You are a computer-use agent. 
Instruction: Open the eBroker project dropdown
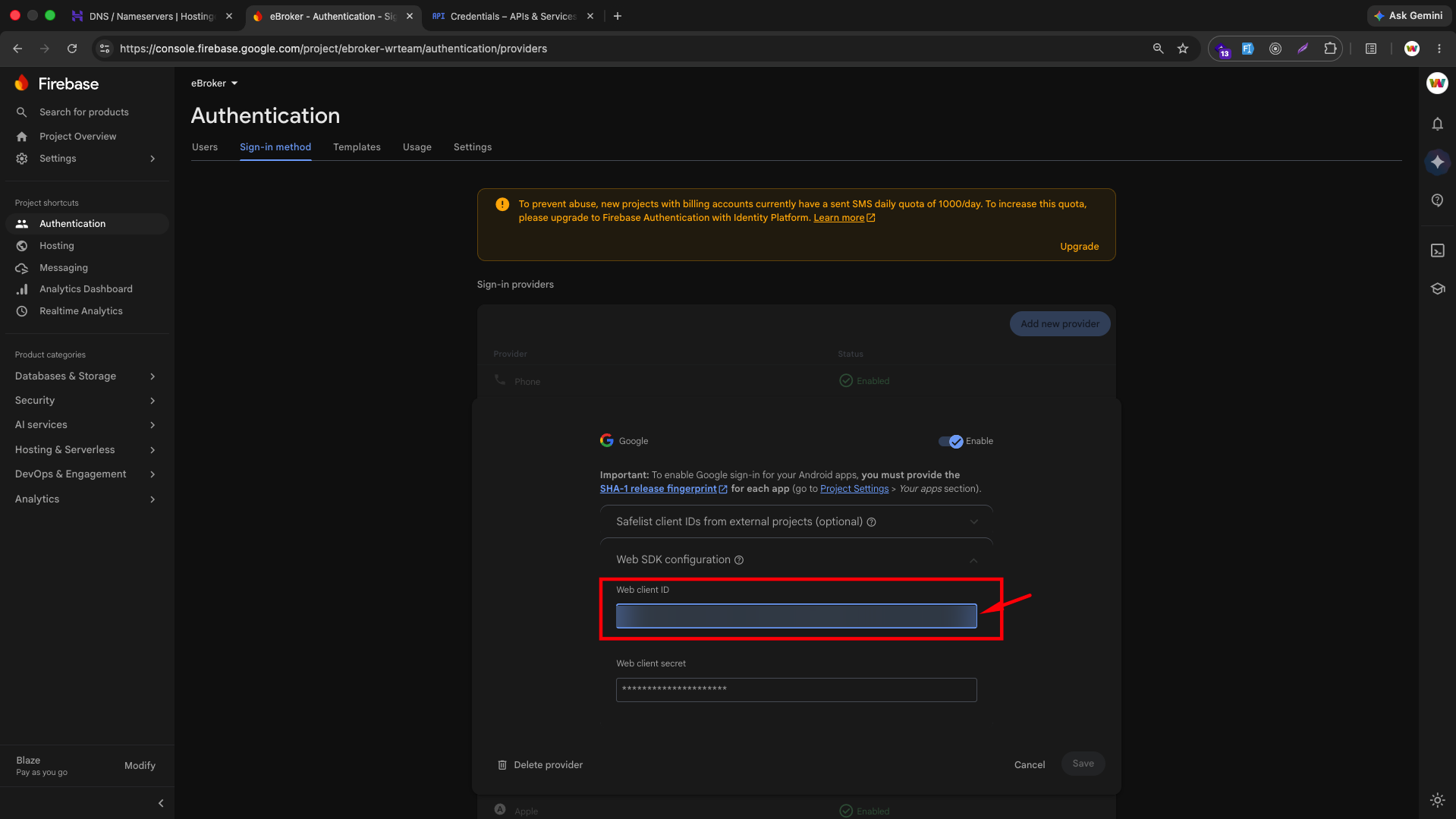(x=215, y=83)
